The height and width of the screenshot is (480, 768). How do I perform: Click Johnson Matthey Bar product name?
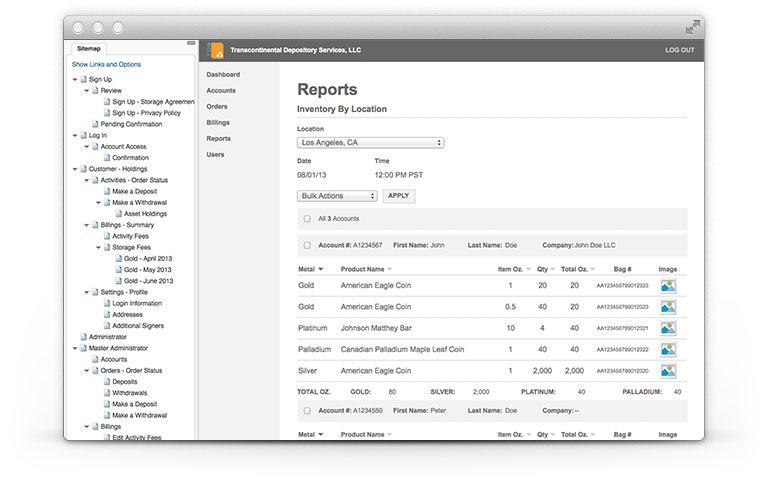[376, 328]
